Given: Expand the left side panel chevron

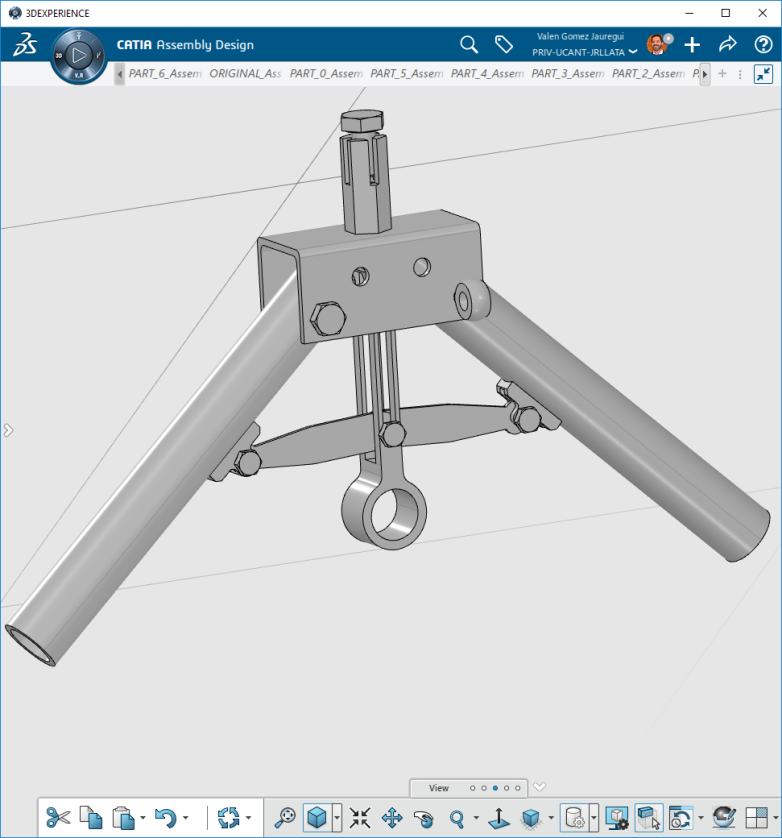Looking at the screenshot, I should coord(8,430).
